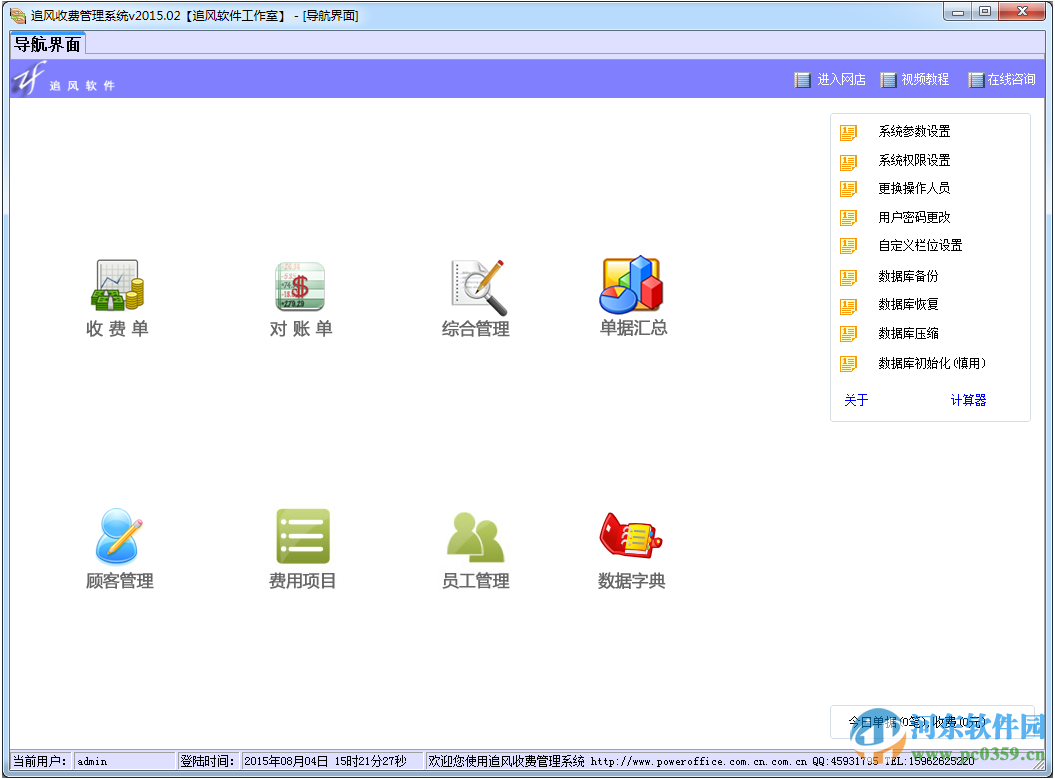
Task: Click the 收费单 label text
Action: point(117,329)
